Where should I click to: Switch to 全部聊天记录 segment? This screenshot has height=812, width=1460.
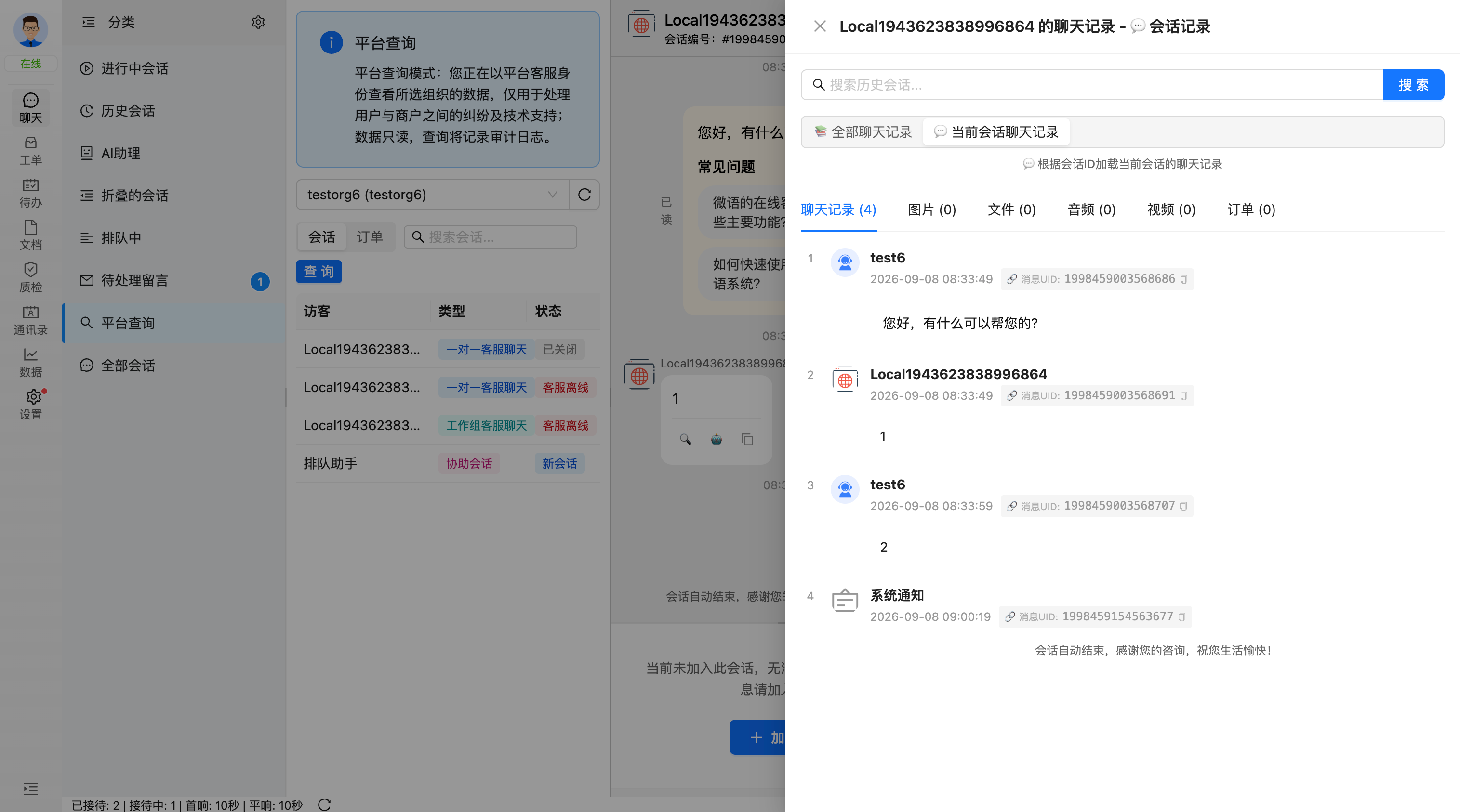[x=863, y=132]
